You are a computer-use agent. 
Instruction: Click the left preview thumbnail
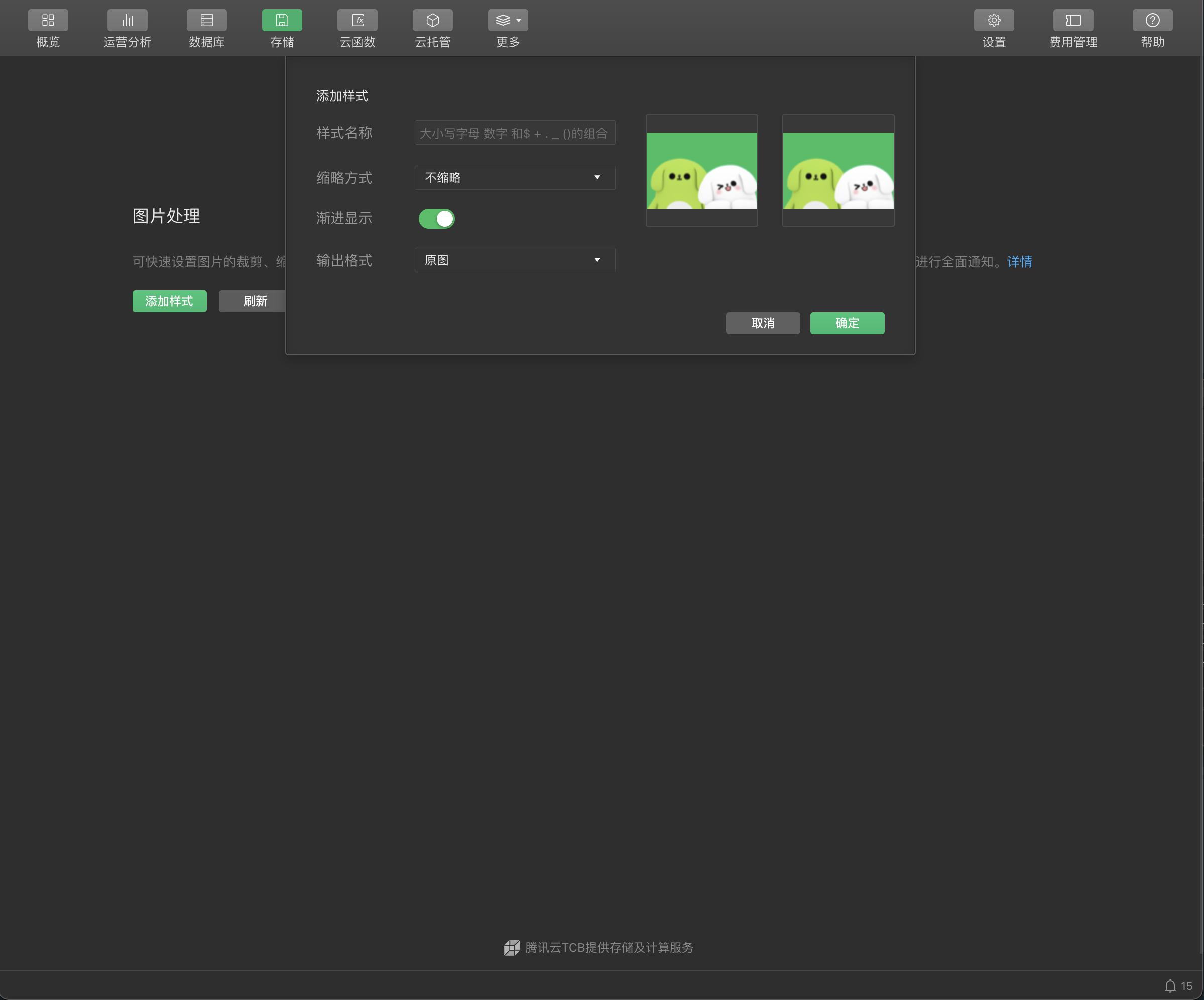[701, 171]
